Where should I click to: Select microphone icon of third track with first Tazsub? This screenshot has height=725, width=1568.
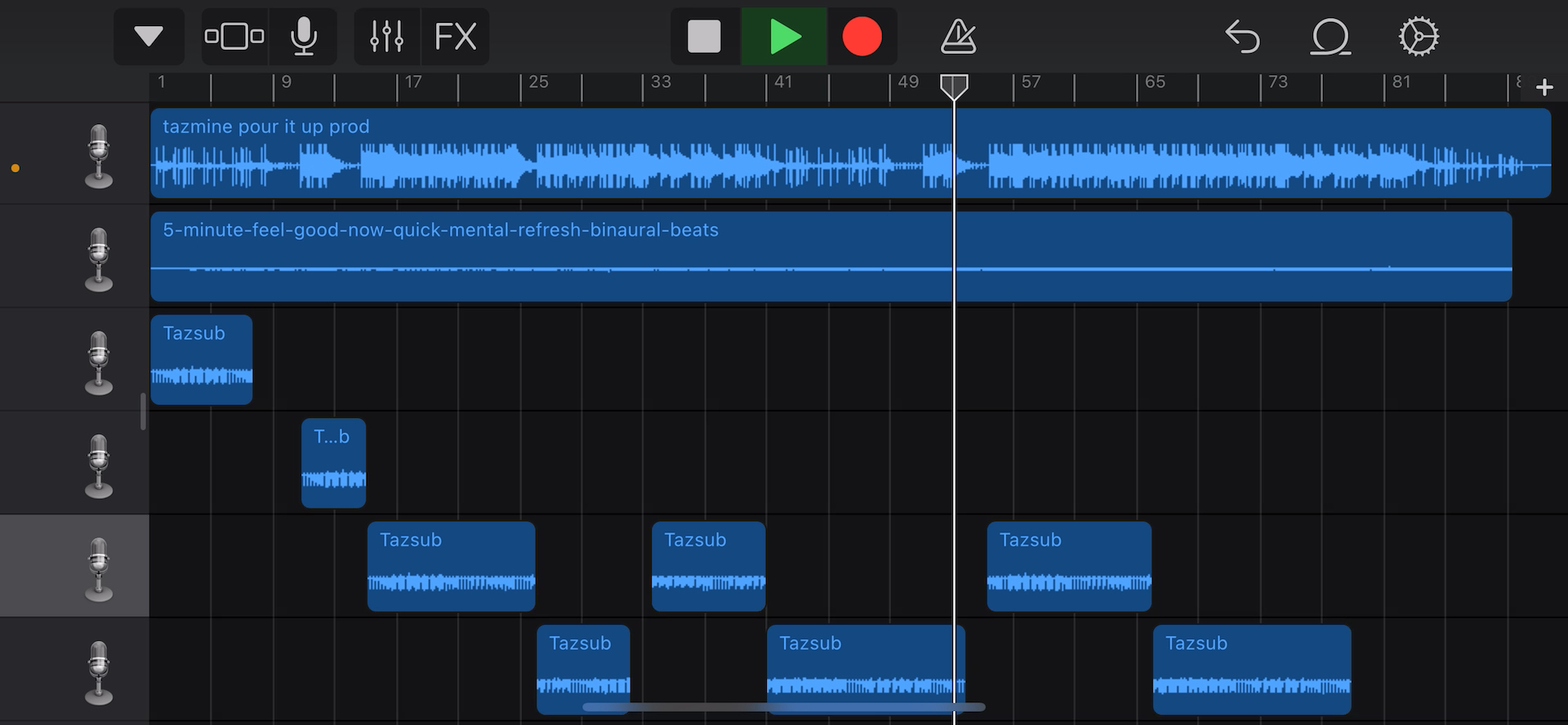click(x=99, y=362)
